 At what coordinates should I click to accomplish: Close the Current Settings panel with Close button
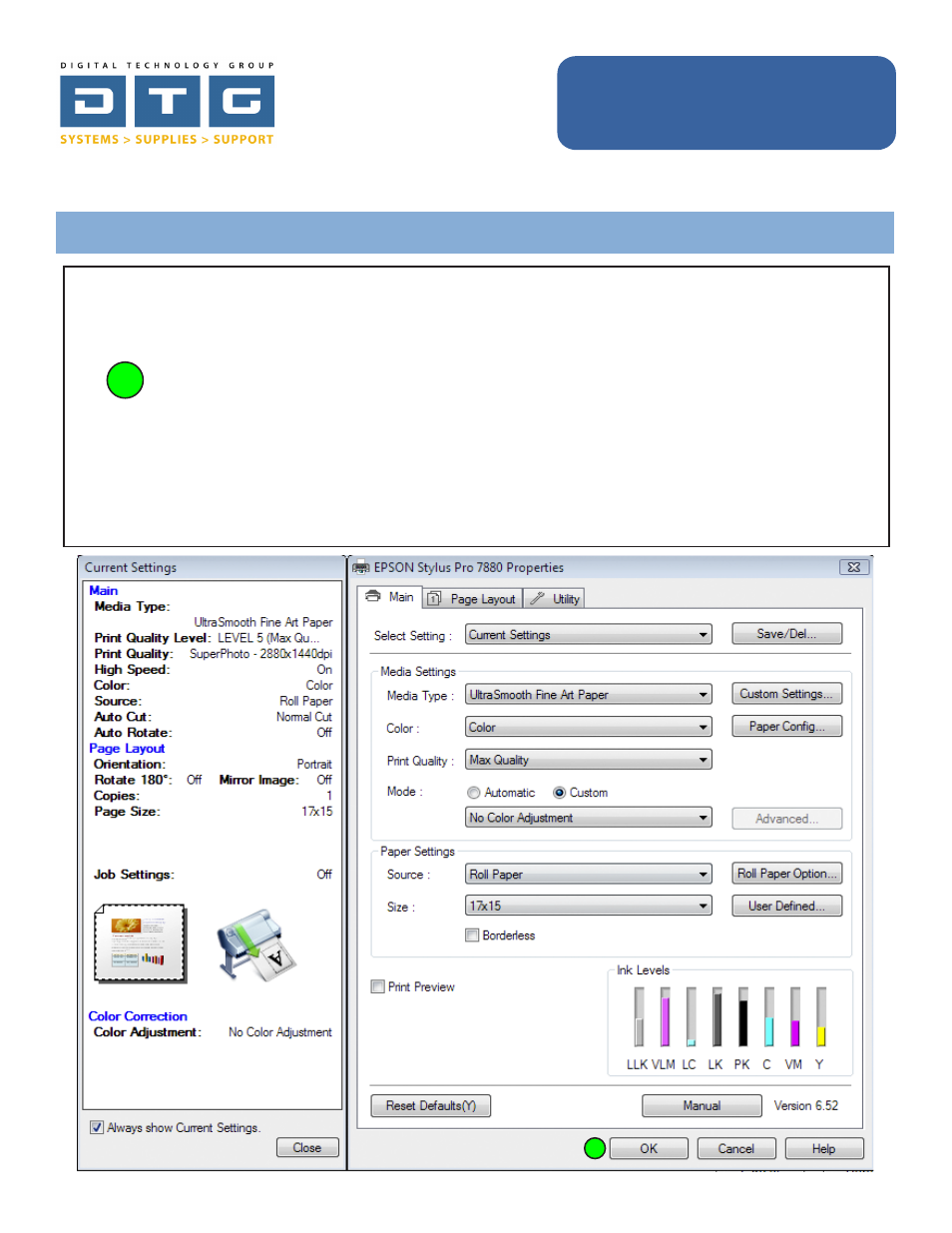(x=307, y=1148)
